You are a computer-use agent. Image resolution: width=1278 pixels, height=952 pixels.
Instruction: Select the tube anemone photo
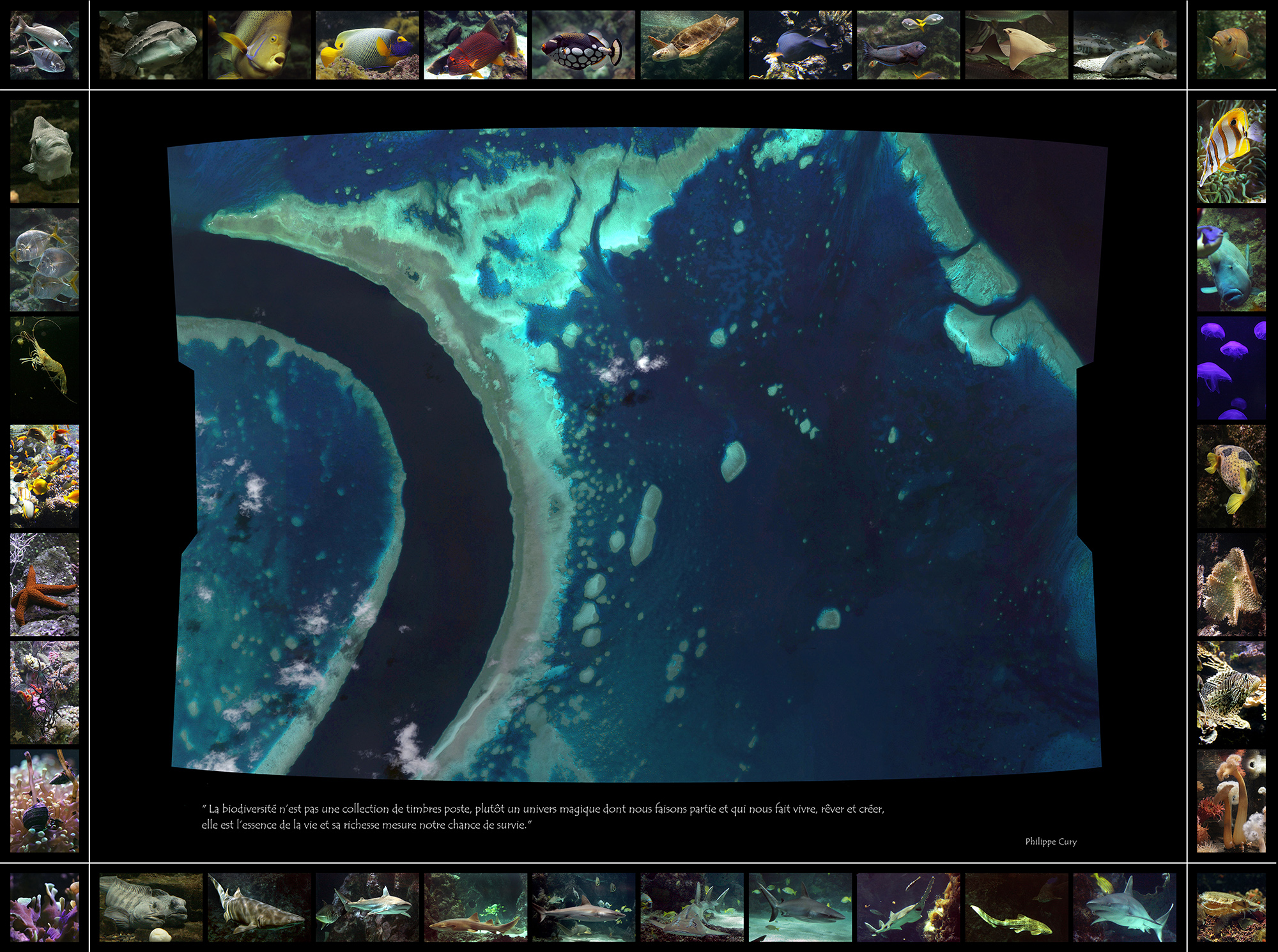click(x=1231, y=801)
